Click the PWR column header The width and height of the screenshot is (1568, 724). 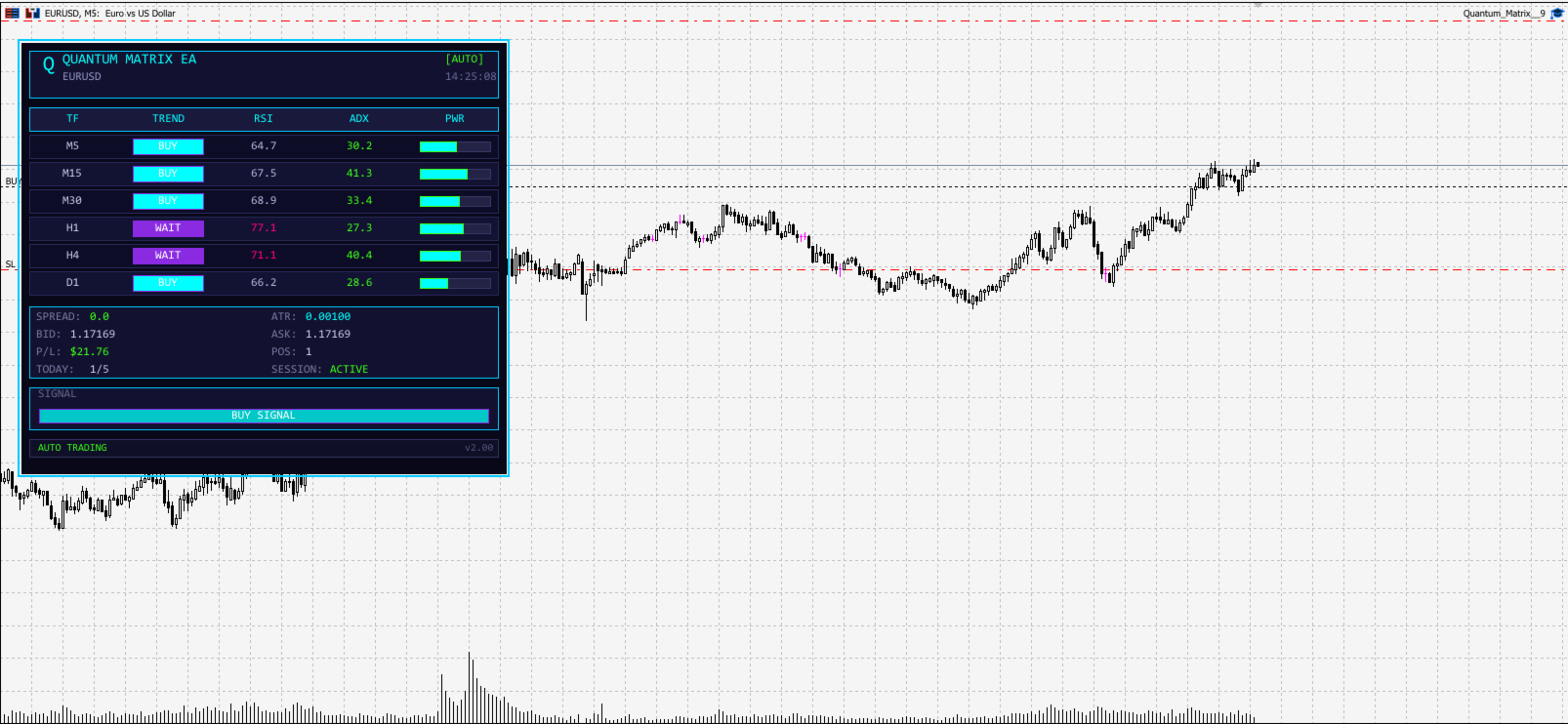tap(455, 119)
